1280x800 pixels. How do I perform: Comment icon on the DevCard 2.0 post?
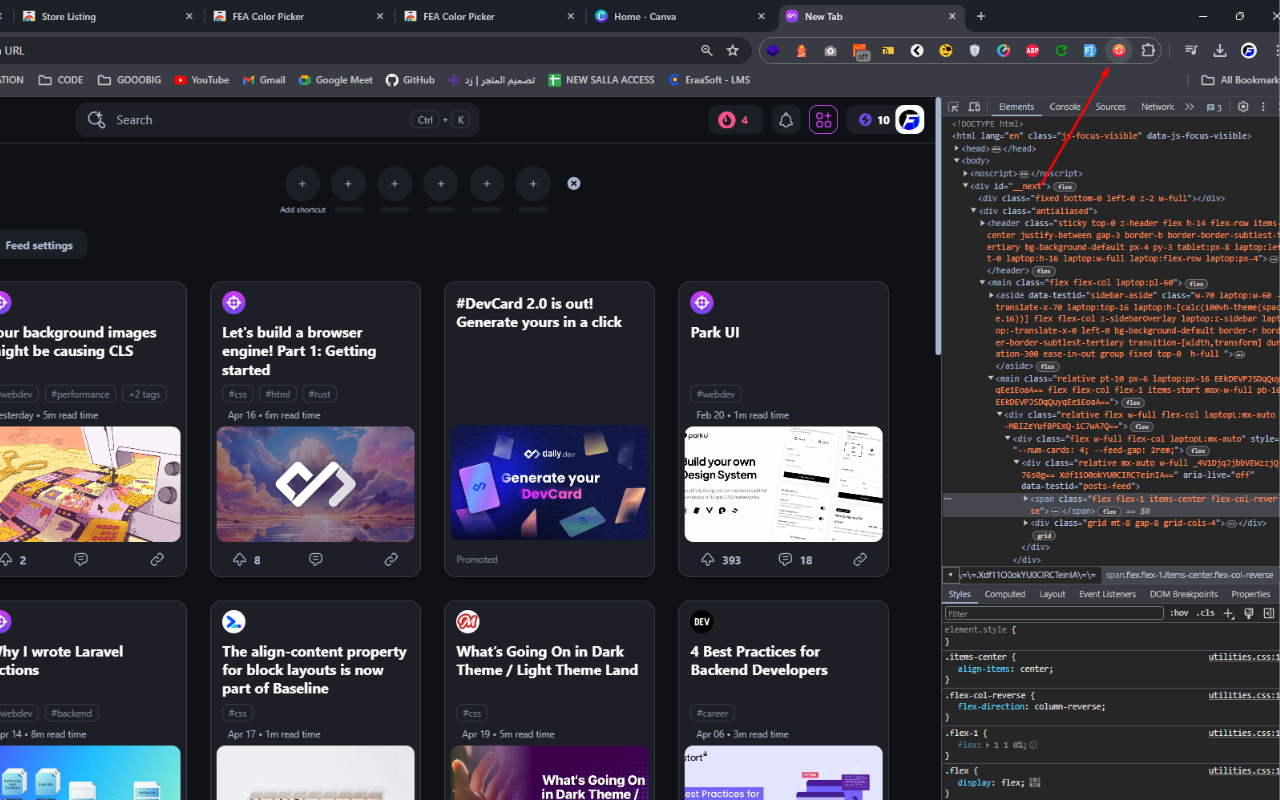coord(549,560)
